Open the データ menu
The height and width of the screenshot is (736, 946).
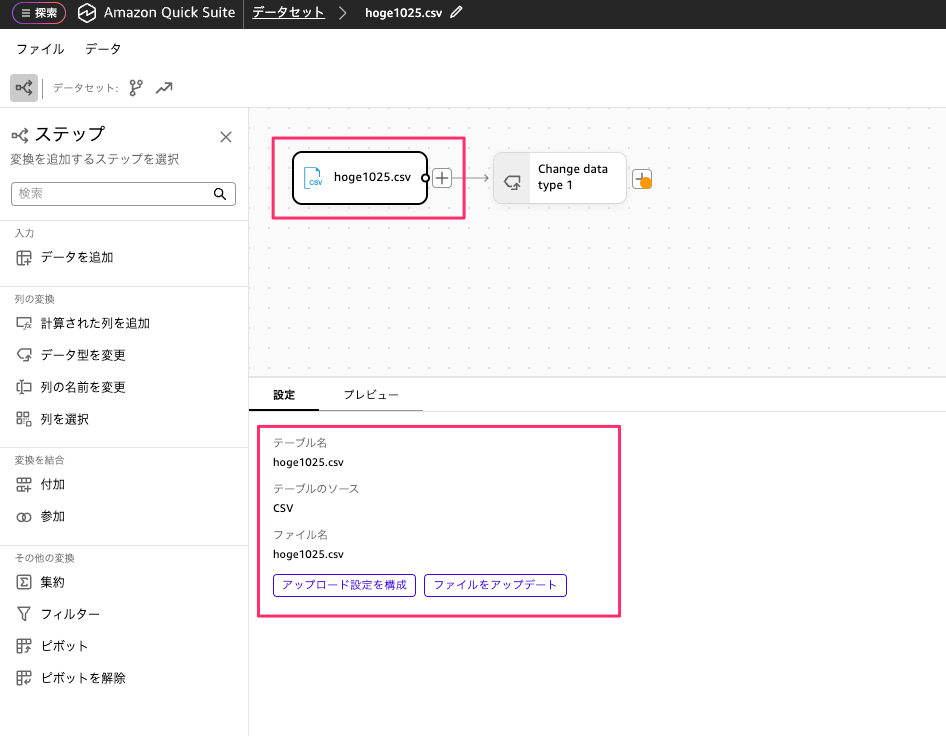[103, 49]
